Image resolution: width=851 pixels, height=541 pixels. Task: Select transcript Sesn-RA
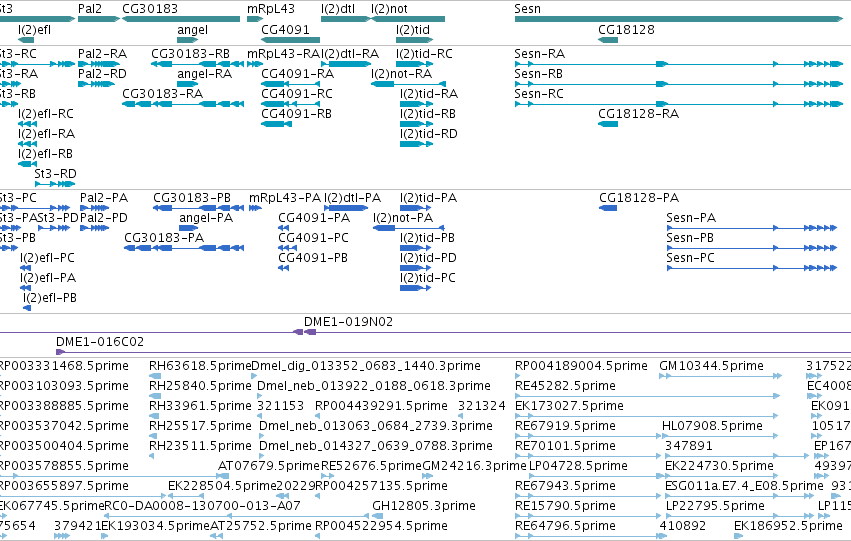tap(678, 64)
